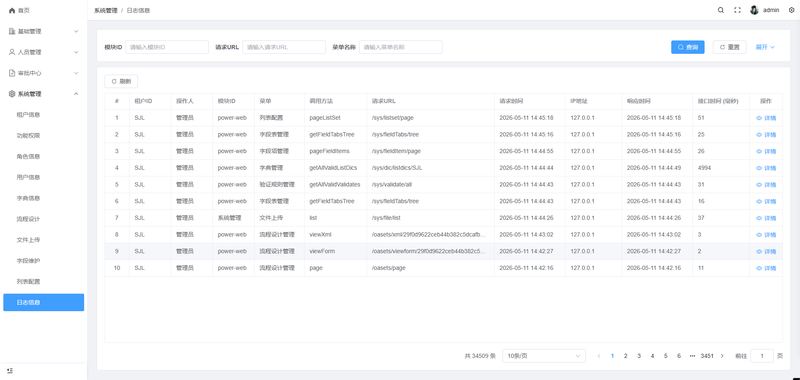The height and width of the screenshot is (380, 800).
Task: Expand more filters with 展开 link
Action: [765, 47]
